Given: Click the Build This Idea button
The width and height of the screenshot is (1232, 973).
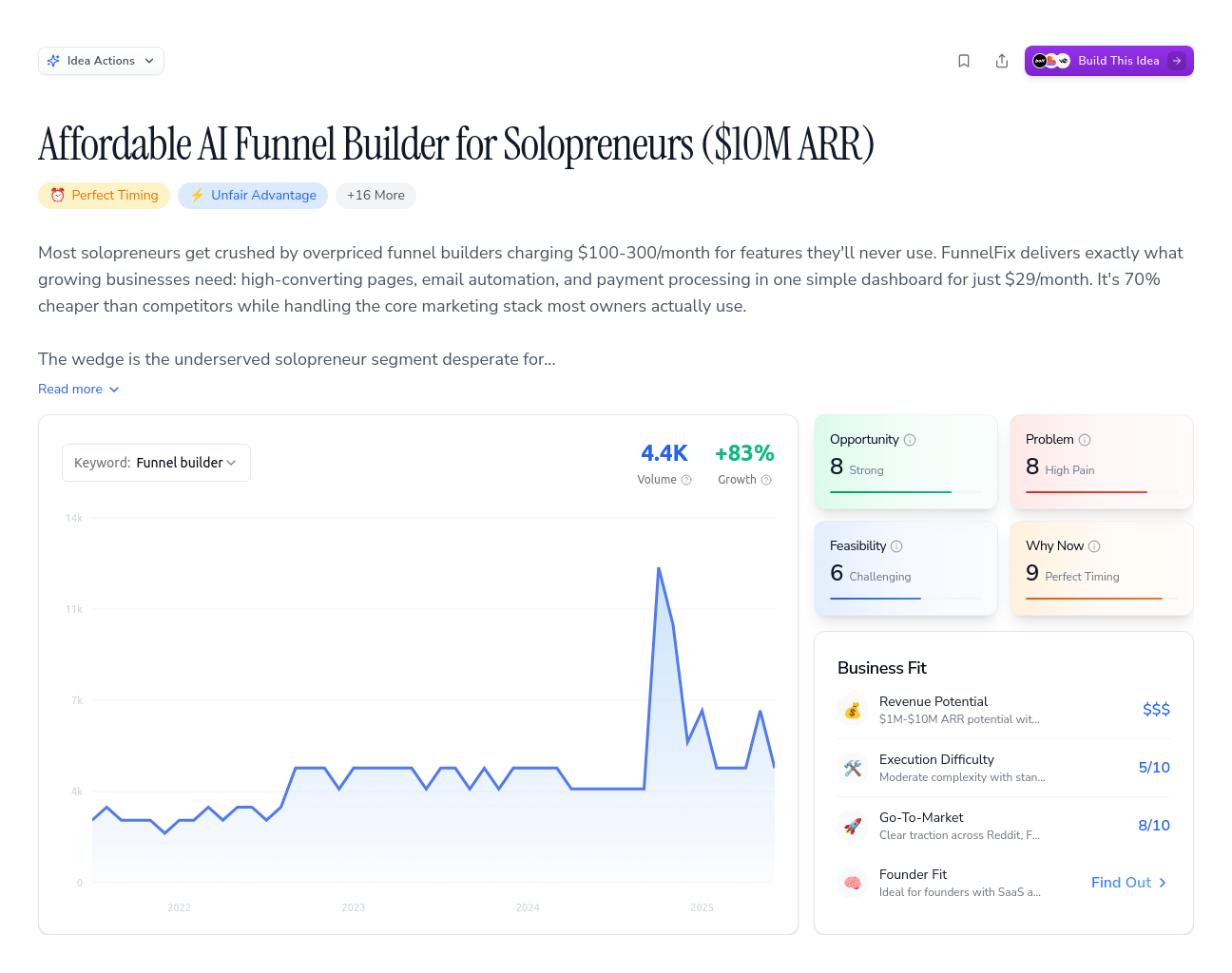Looking at the screenshot, I should tap(1108, 61).
